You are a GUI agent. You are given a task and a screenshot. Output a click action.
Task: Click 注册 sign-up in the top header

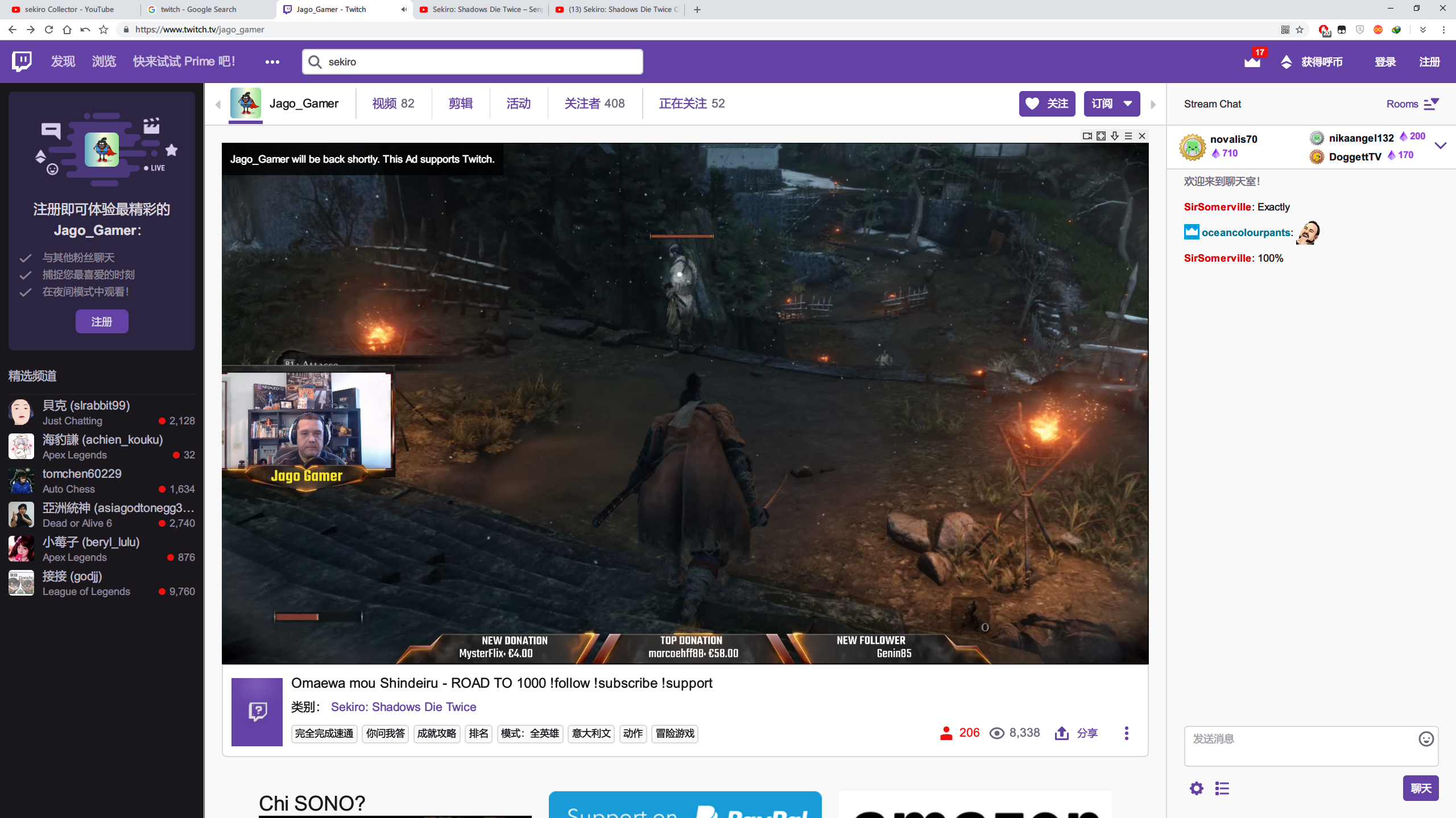click(1429, 61)
